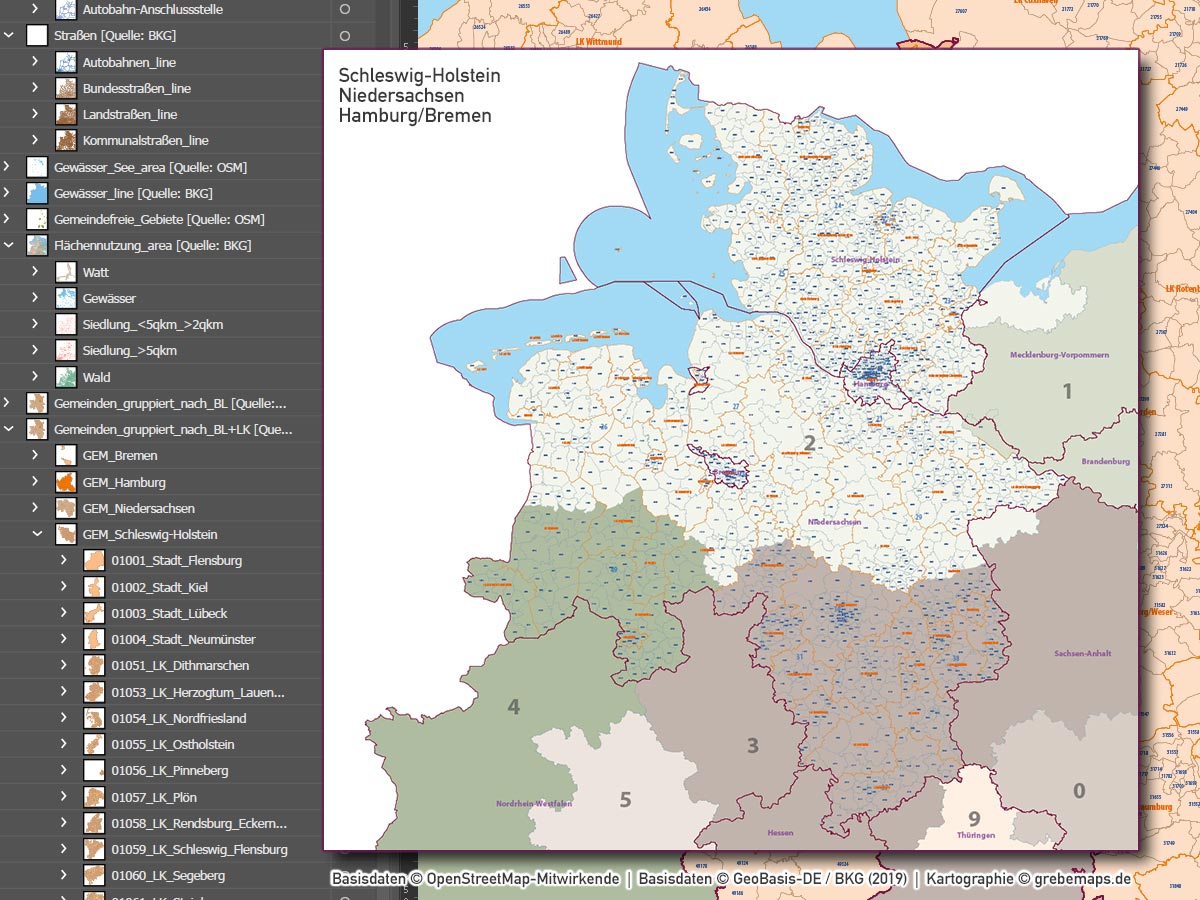Click the Bundesstraßen_line layer thumbnail

click(x=65, y=88)
